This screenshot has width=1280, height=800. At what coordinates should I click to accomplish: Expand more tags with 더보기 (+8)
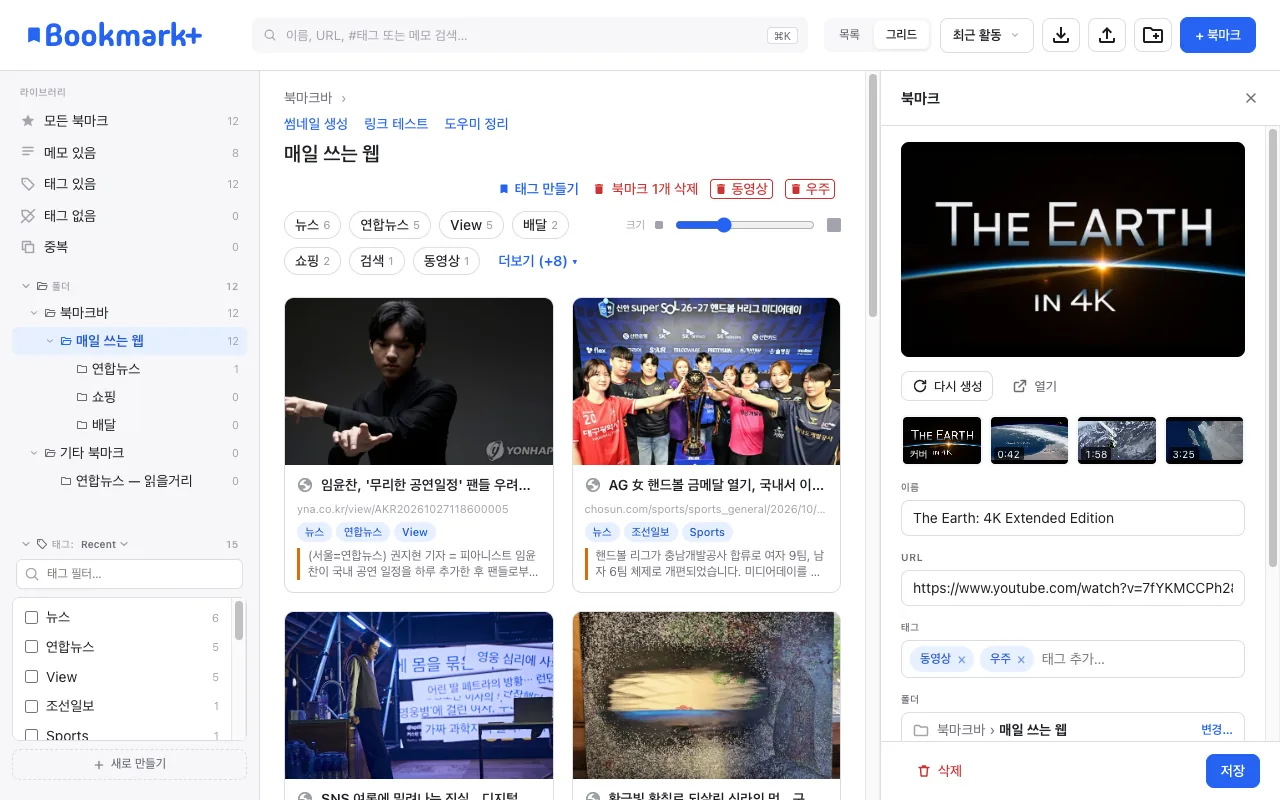[538, 261]
